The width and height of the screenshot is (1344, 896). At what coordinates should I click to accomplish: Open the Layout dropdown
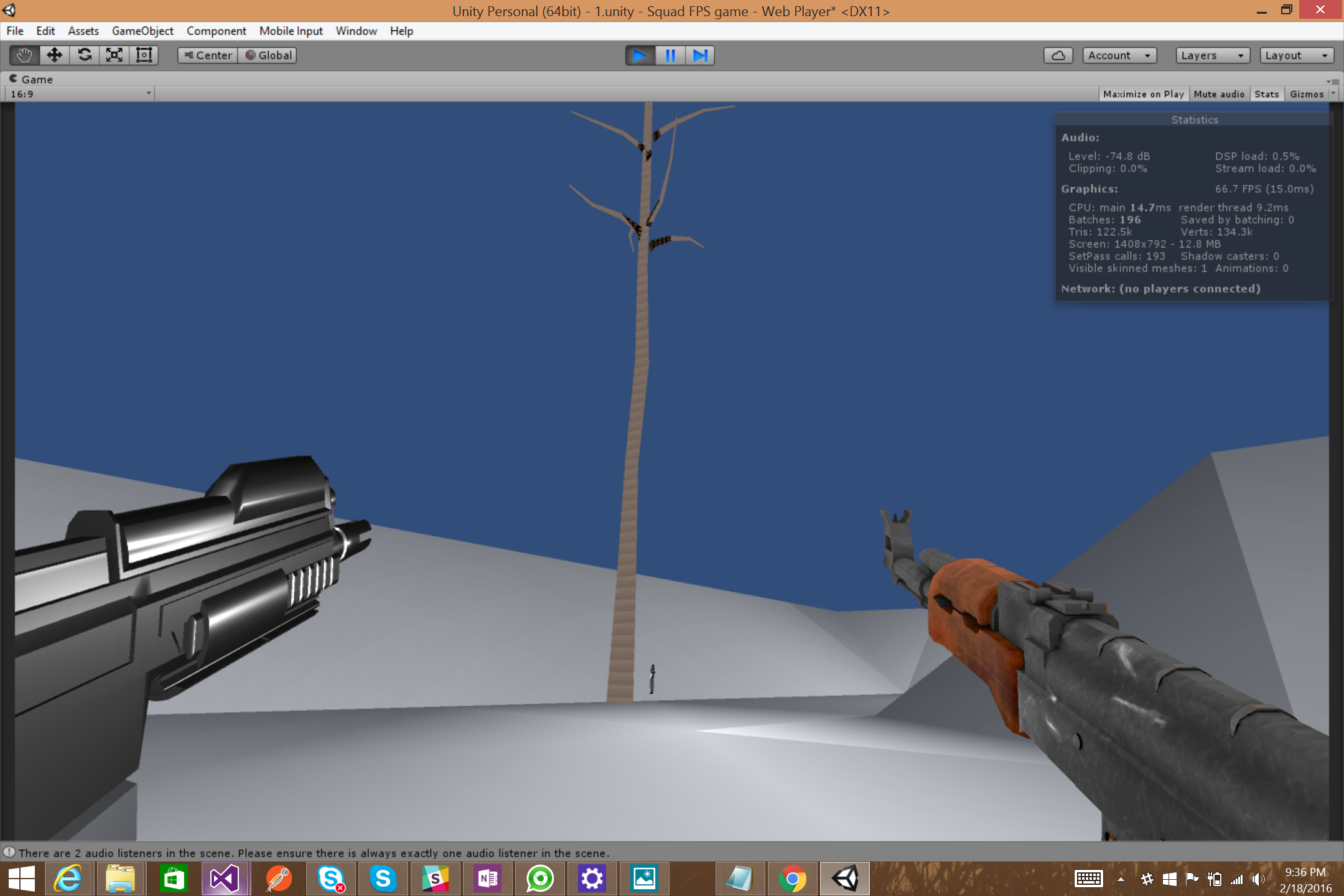[1297, 55]
